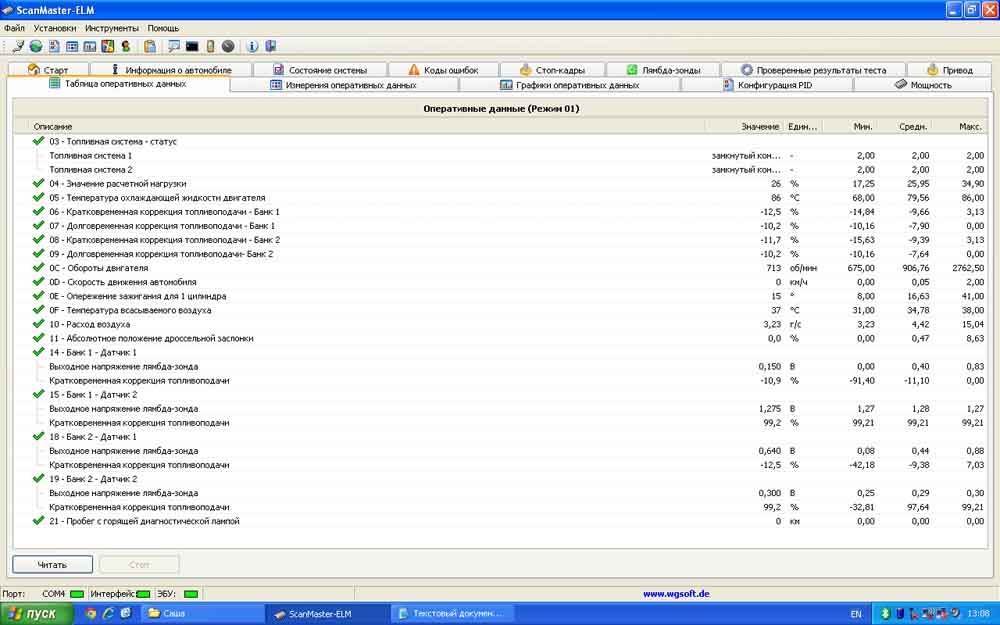Screen dimensions: 1000x625
Task: Click the exit door icon in toolbar
Action: coord(270,46)
